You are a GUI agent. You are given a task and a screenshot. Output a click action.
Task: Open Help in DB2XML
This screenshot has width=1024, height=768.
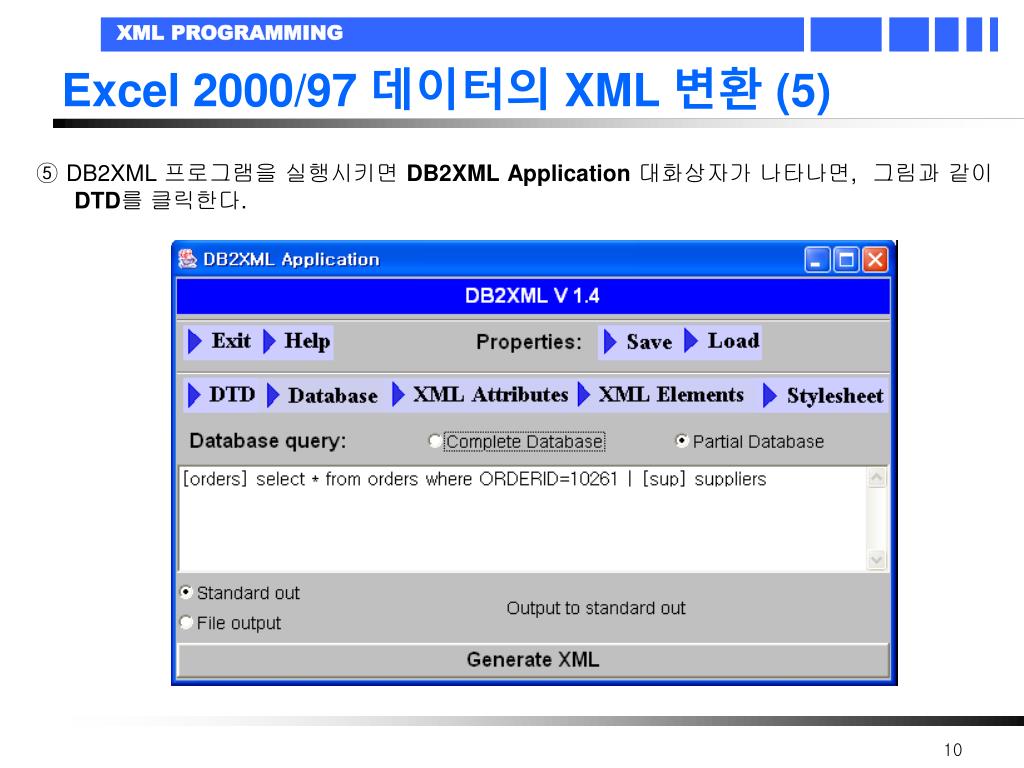(x=296, y=342)
